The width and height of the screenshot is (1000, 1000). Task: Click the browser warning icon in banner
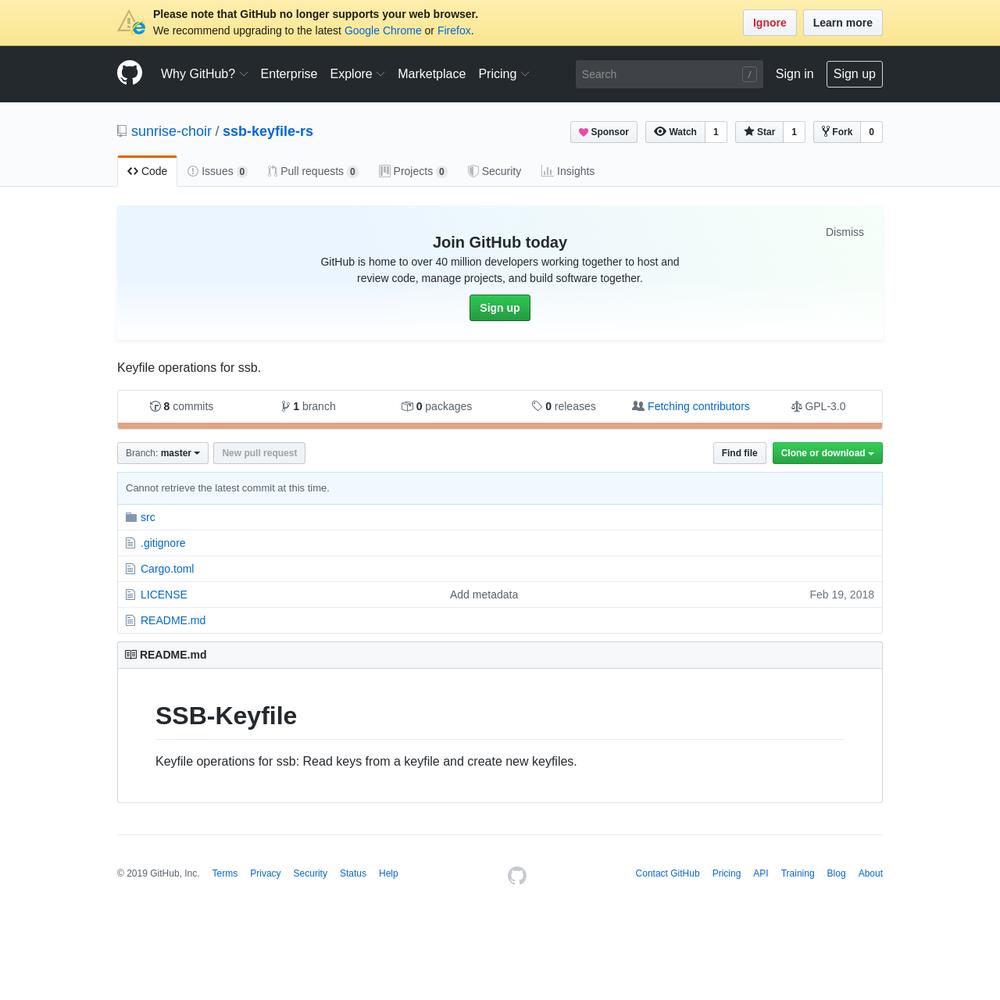(131, 22)
